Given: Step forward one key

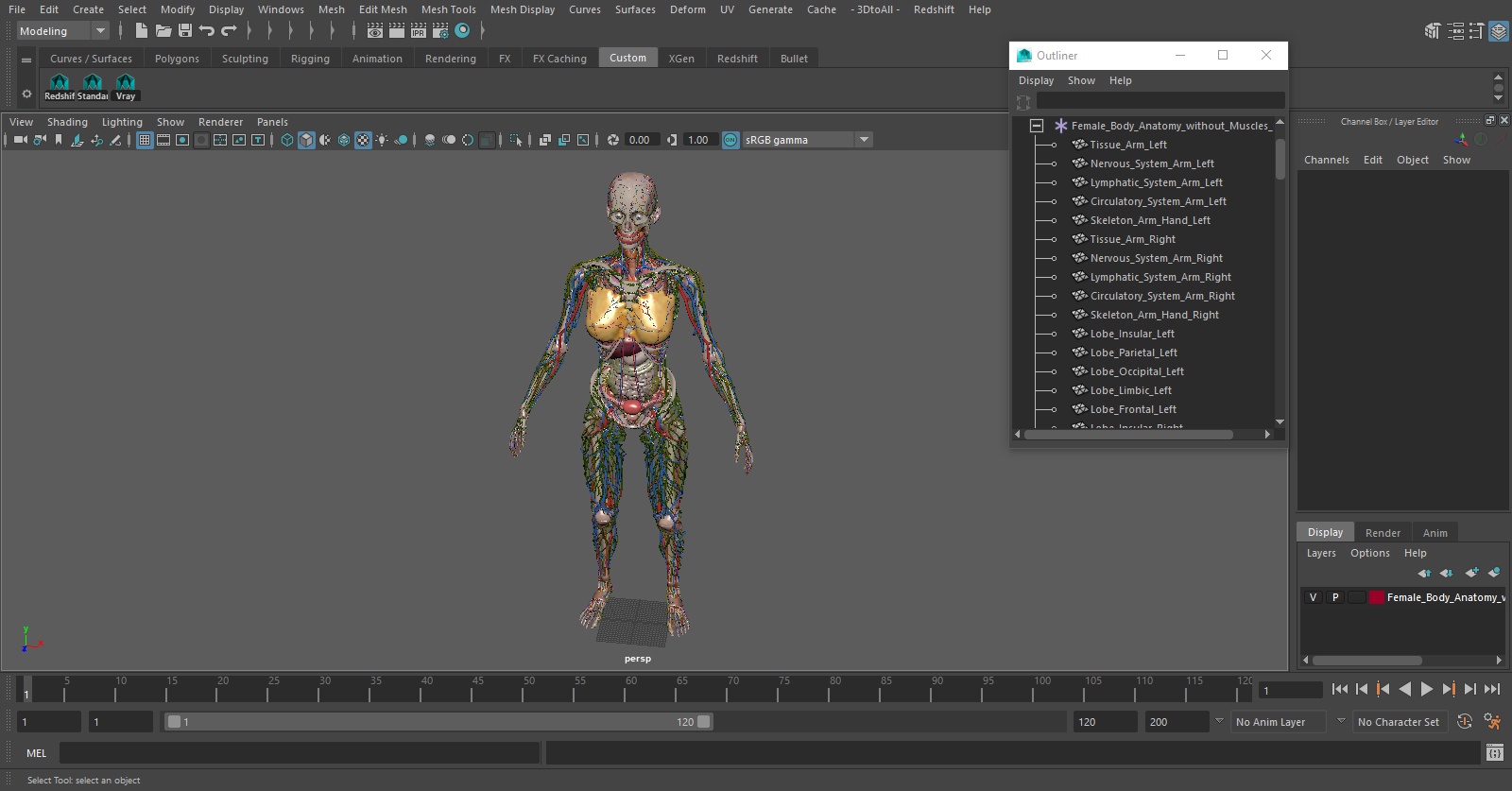Looking at the screenshot, I should click(1449, 690).
